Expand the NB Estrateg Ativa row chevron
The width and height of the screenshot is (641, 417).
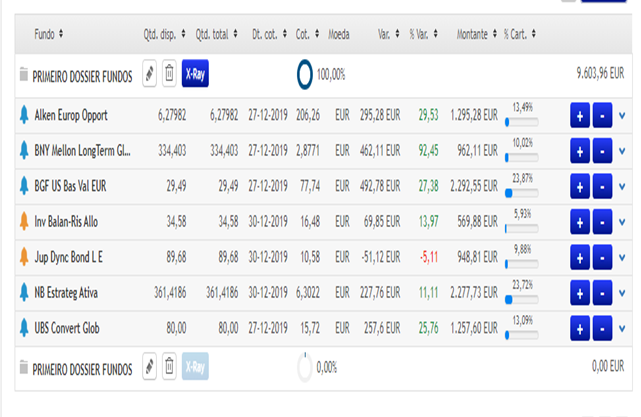coord(622,291)
